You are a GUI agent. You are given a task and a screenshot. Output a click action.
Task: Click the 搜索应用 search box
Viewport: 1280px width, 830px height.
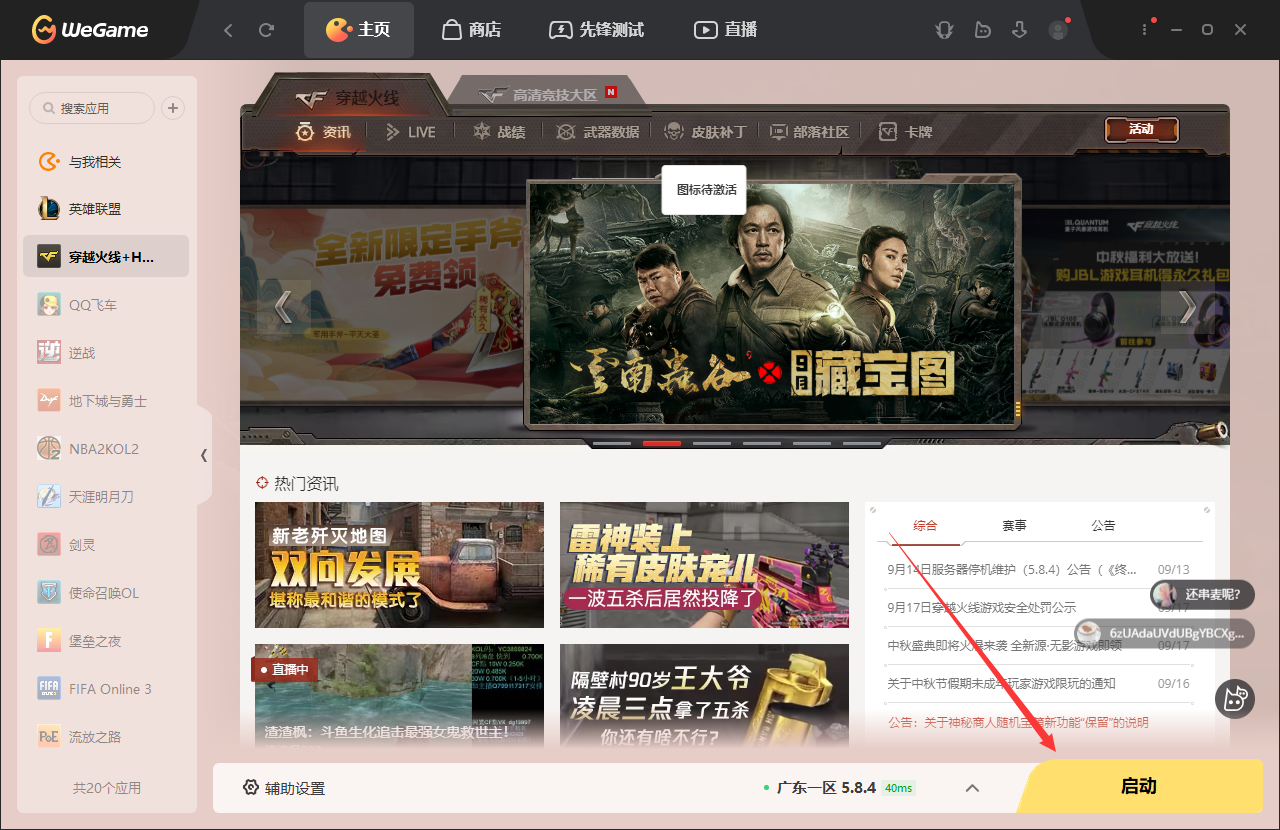point(92,108)
